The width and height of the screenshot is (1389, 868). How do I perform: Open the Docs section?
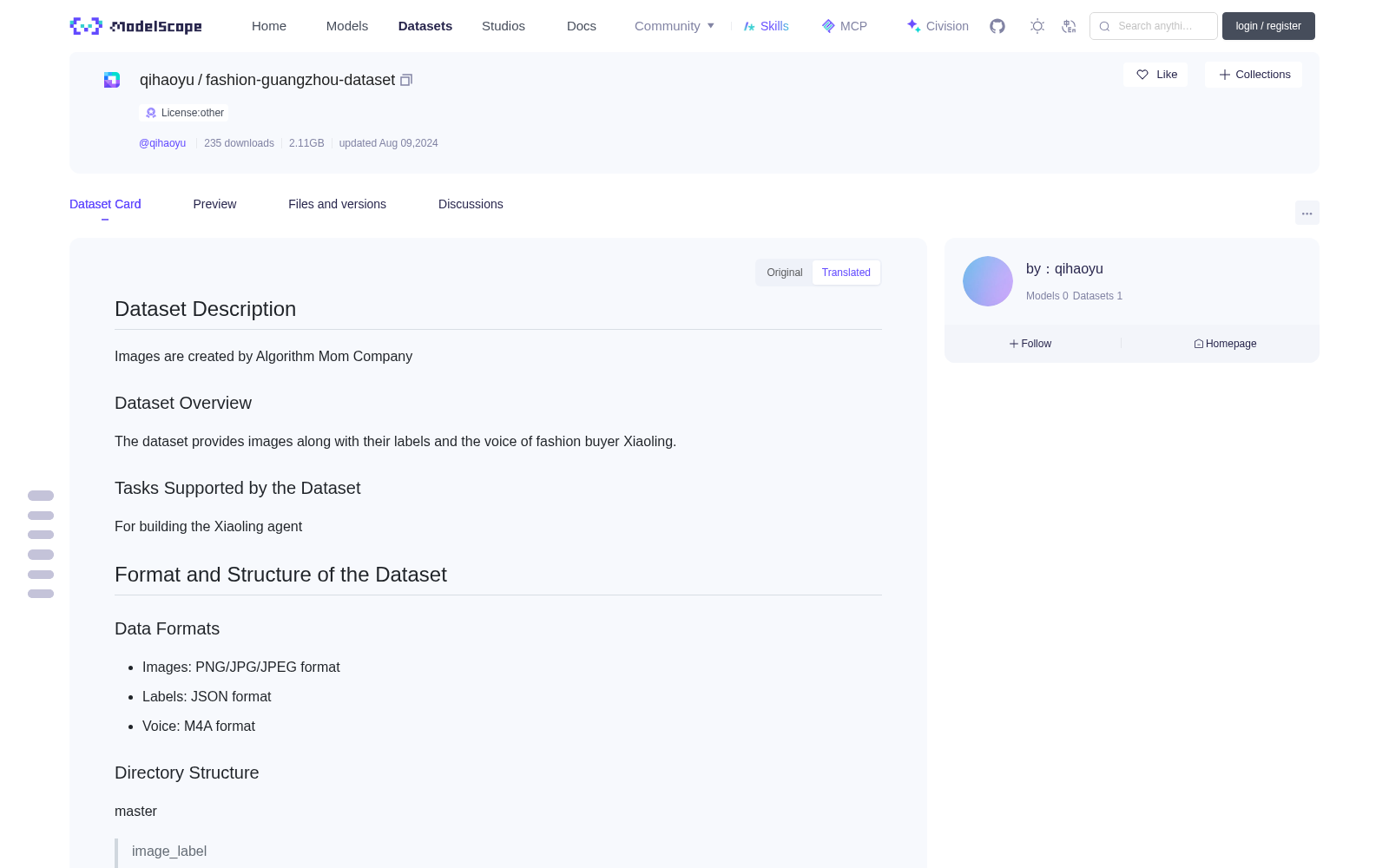[582, 26]
